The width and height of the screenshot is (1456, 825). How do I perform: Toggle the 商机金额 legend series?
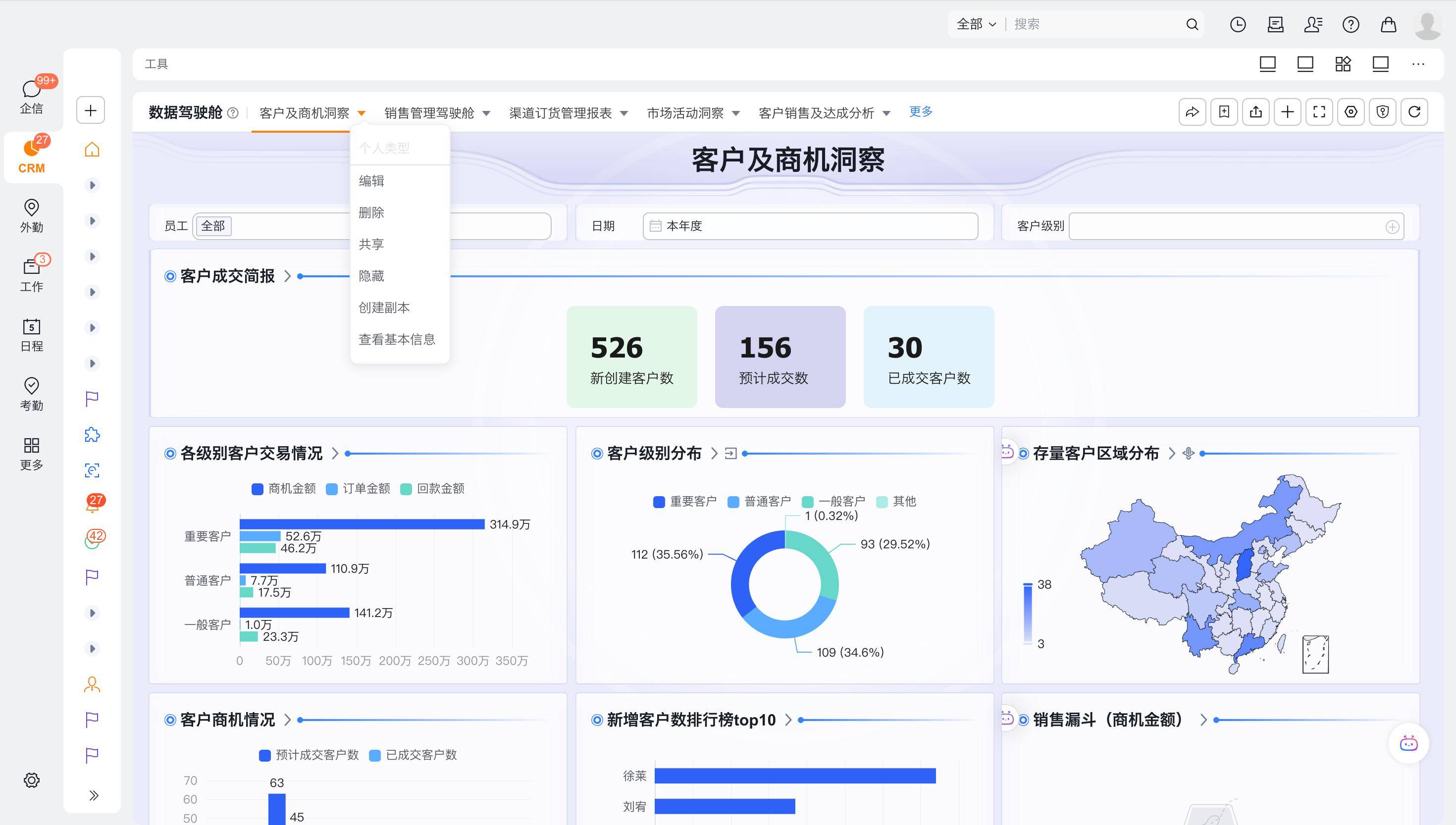(x=284, y=488)
